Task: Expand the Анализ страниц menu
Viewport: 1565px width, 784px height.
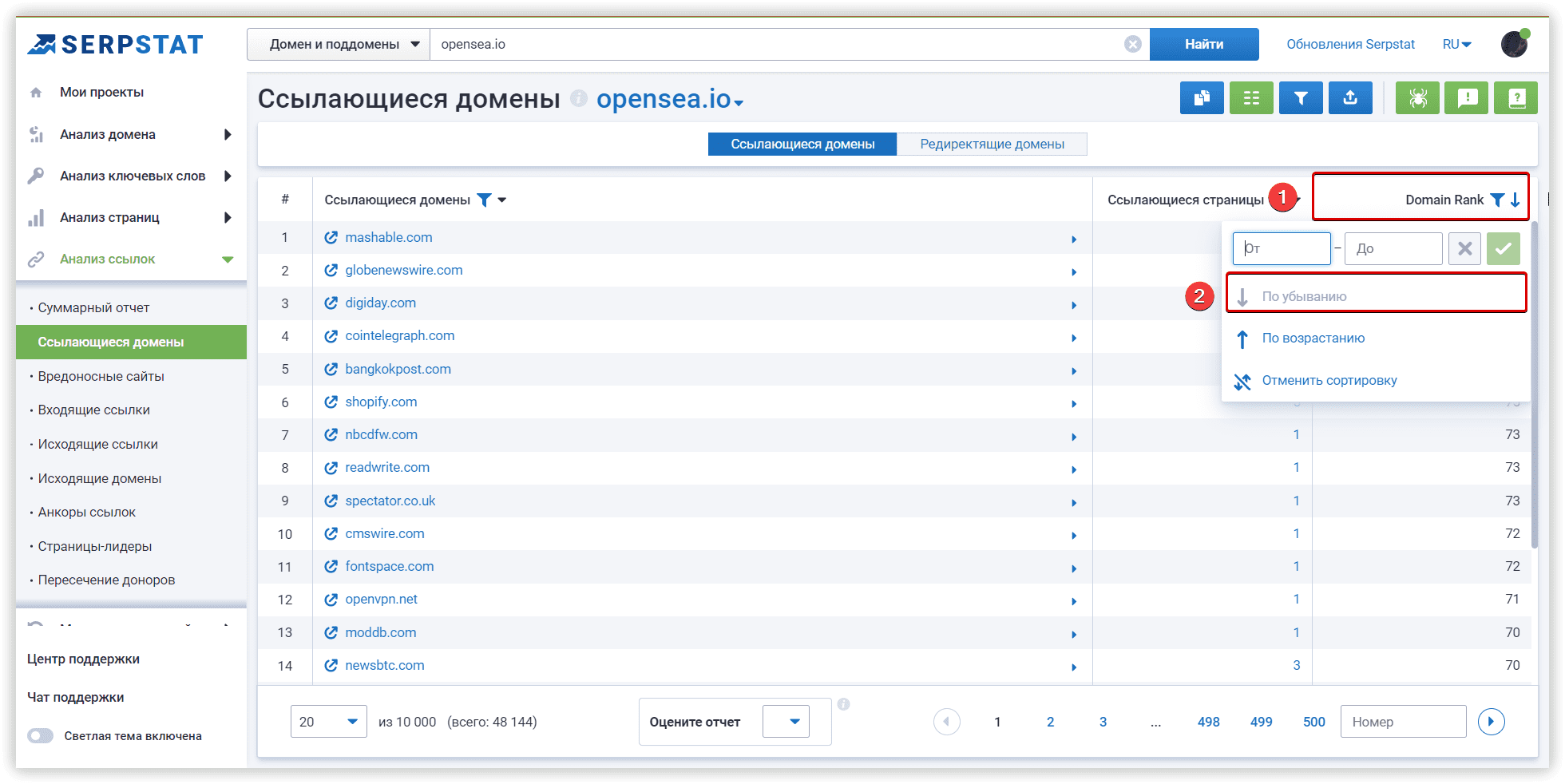Action: (x=228, y=217)
